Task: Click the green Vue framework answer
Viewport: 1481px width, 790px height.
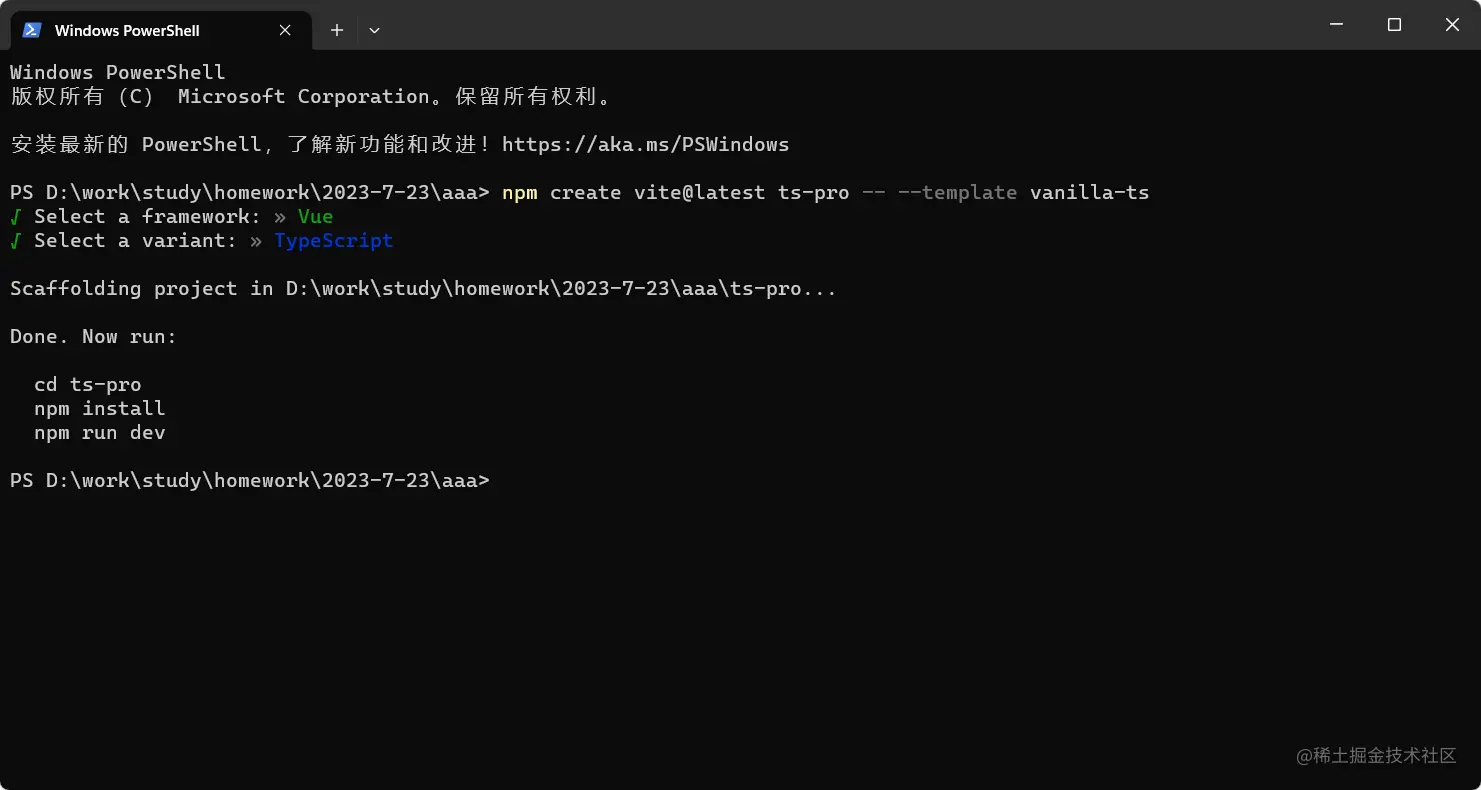Action: [315, 216]
